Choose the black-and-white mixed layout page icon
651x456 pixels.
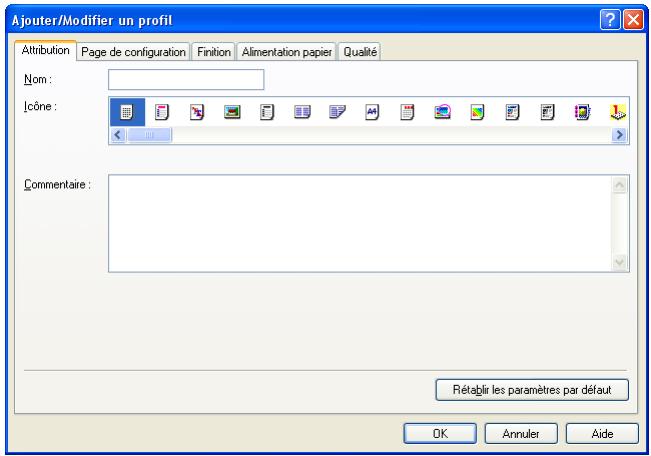pyautogui.click(x=548, y=112)
